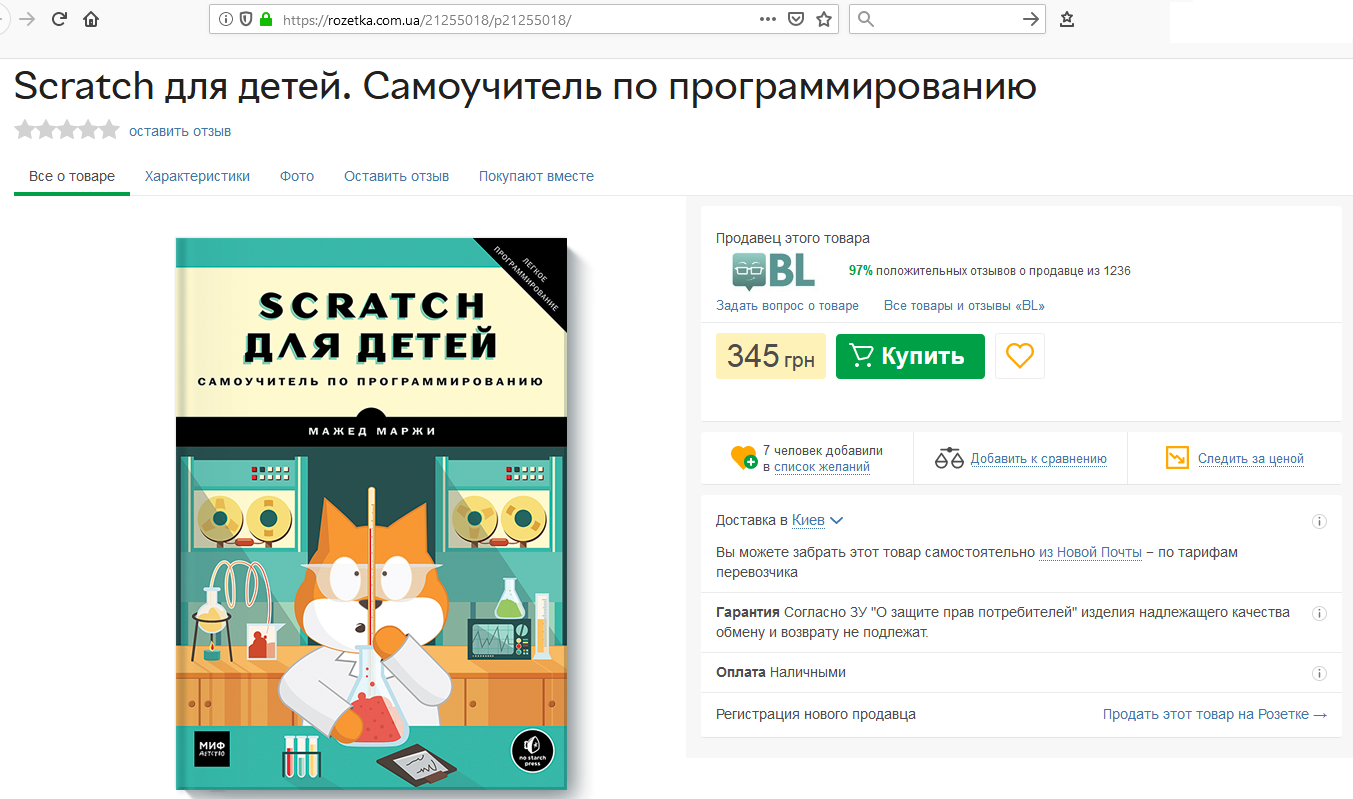
Task: Click the info icon beside Гарантия
Action: (x=1319, y=613)
